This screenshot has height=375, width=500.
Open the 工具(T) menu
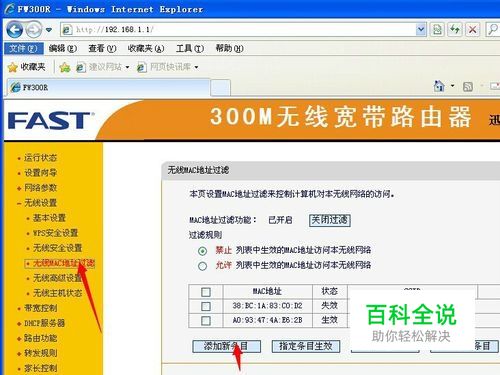click(190, 49)
